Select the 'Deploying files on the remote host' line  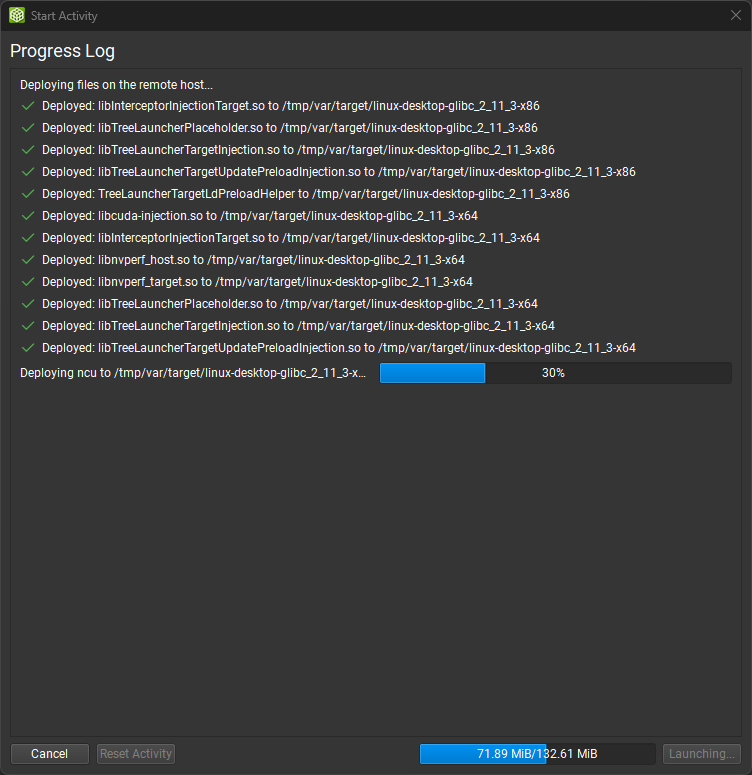116,85
